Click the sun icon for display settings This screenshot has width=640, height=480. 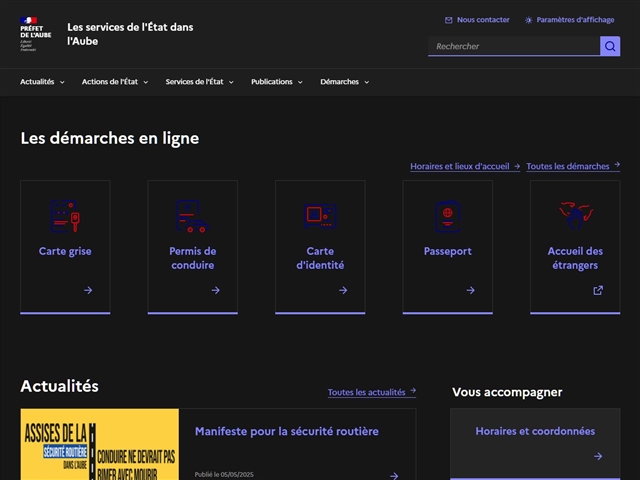click(x=529, y=20)
